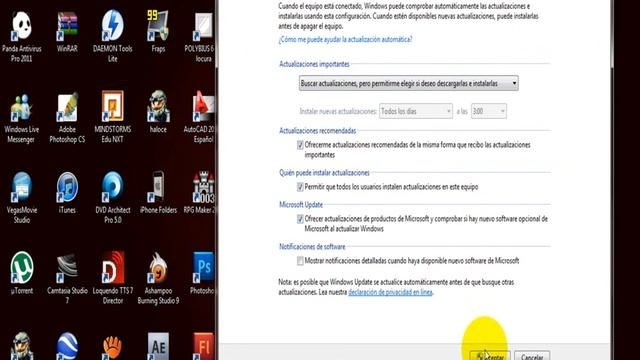Click the 'Instalar nuevas actualizaciones:' label

pyautogui.click(x=338, y=111)
